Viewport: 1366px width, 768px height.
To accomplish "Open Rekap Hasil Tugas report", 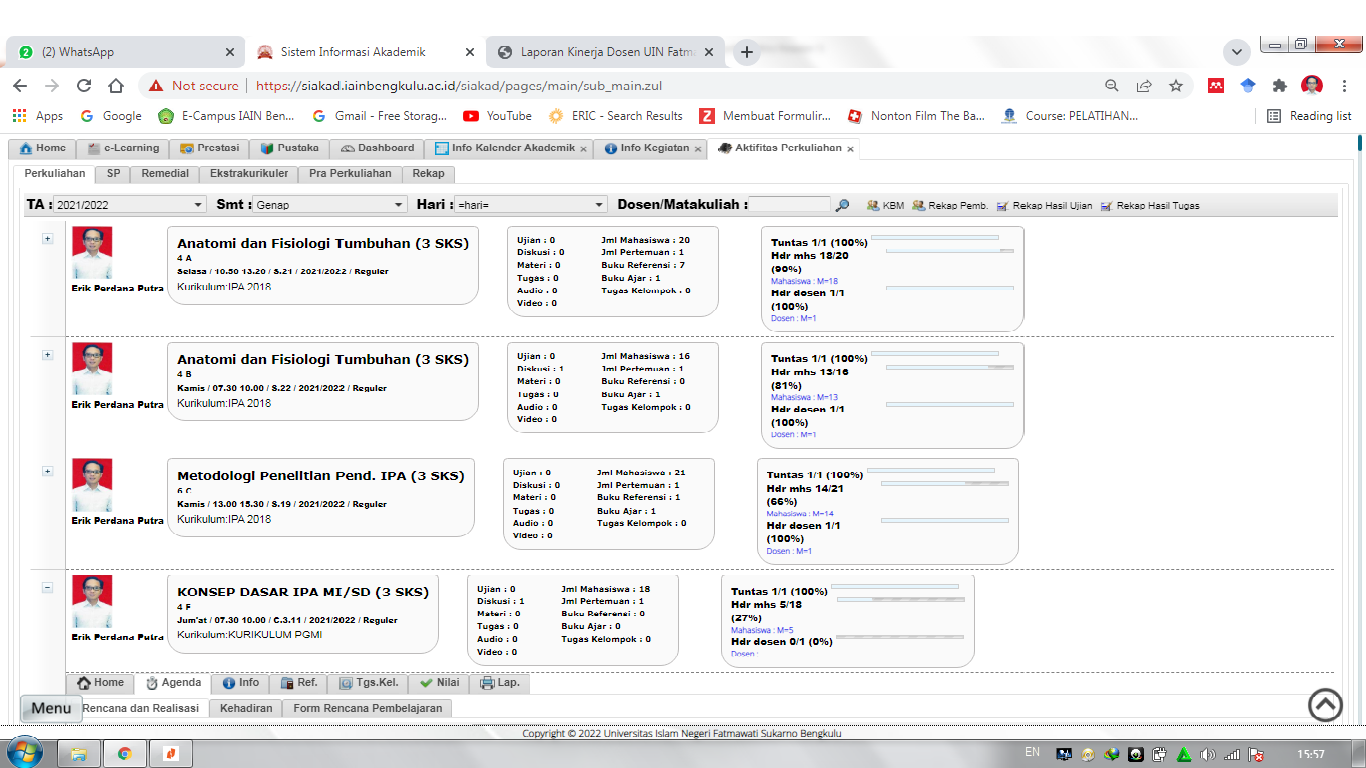I will click(1106, 205).
